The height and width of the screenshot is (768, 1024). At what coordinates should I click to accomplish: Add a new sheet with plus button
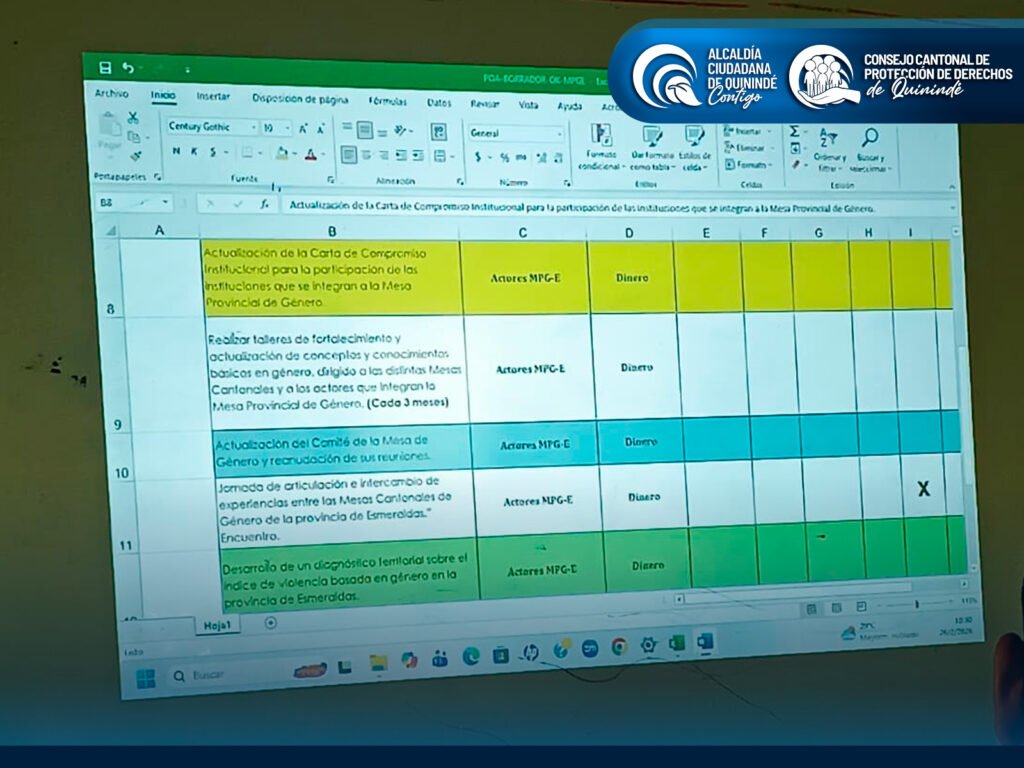(x=270, y=623)
